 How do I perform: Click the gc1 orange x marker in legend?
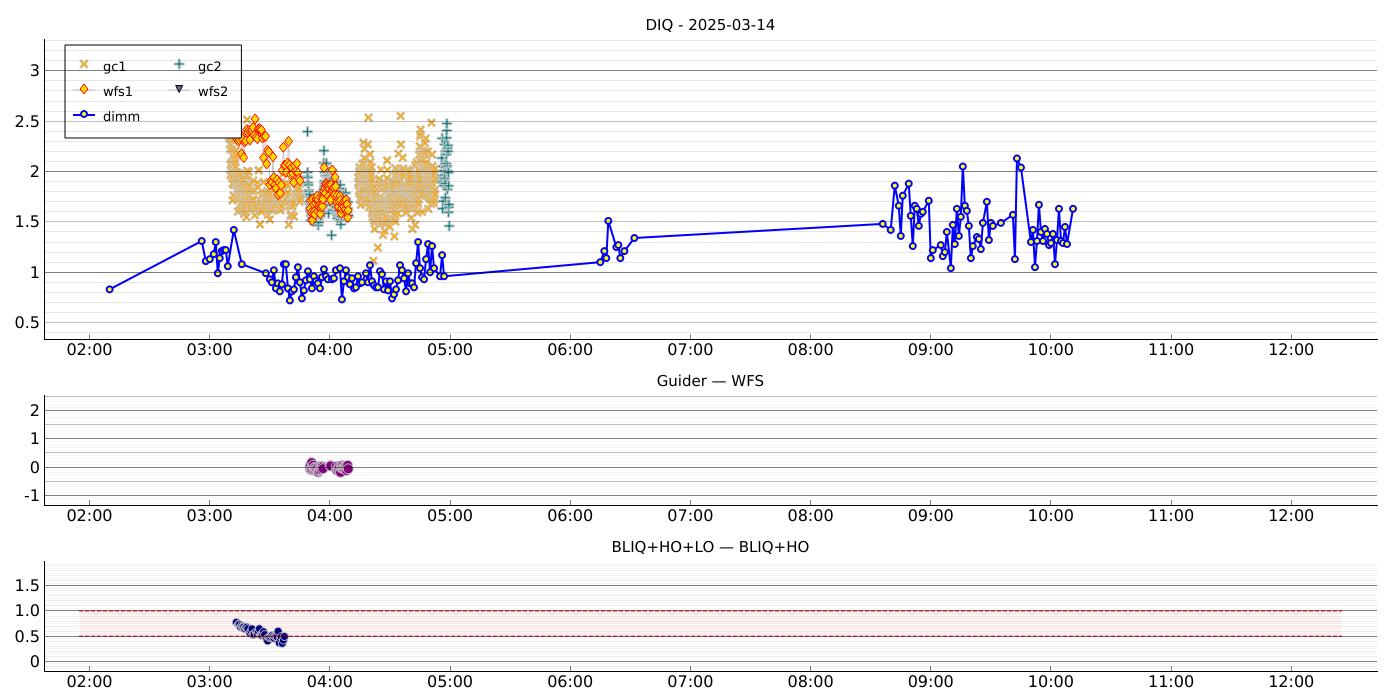(x=84, y=64)
